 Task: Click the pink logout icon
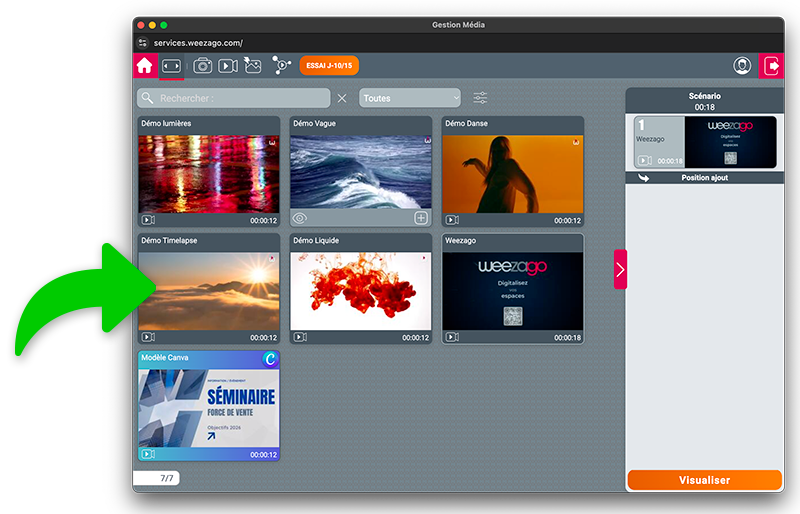click(x=772, y=66)
